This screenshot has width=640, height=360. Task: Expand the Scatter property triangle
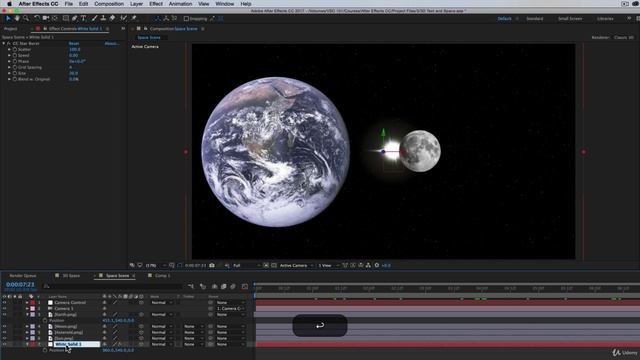(x=9, y=49)
